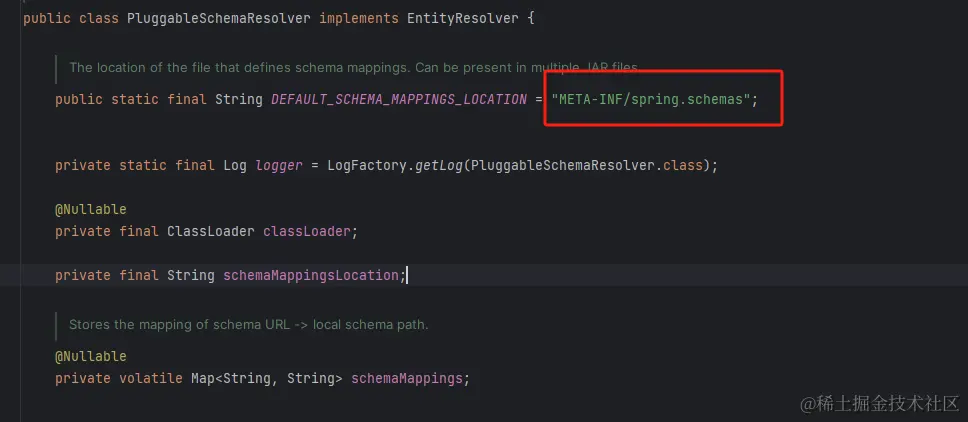Click the ClassLoader type name
968x422 pixels.
point(211,232)
